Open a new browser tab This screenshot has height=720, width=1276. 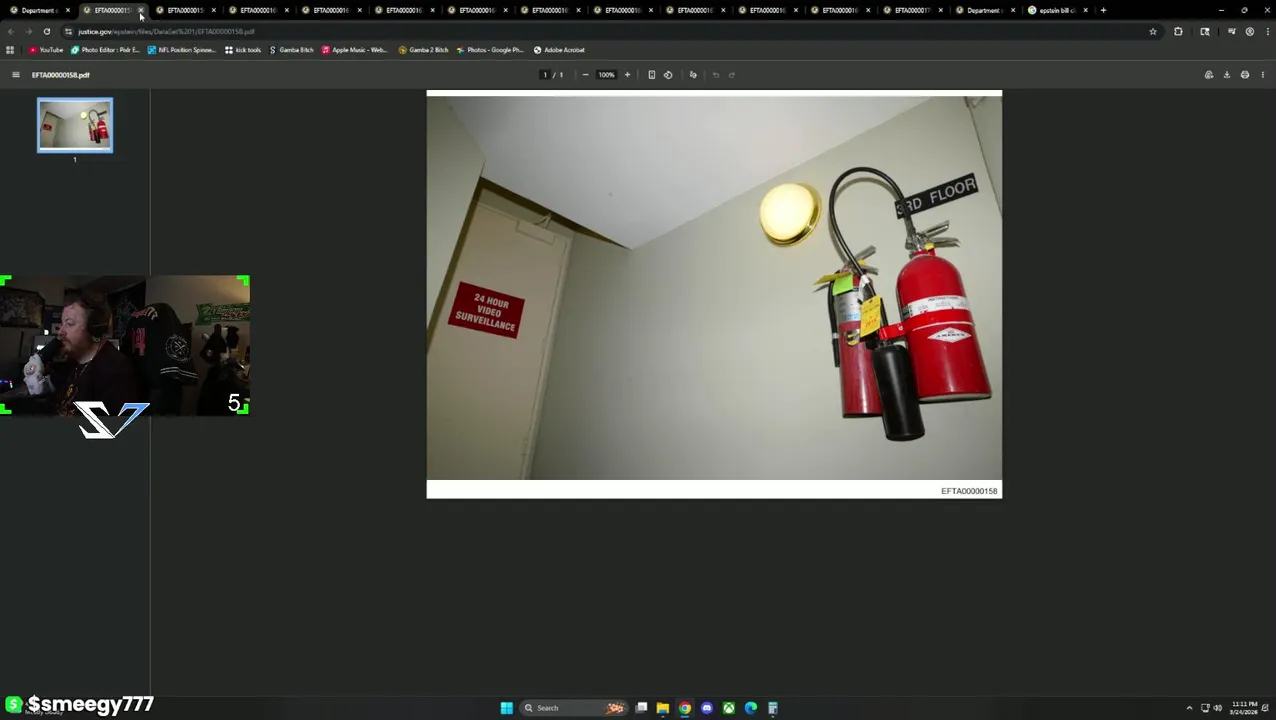[x=1103, y=10]
